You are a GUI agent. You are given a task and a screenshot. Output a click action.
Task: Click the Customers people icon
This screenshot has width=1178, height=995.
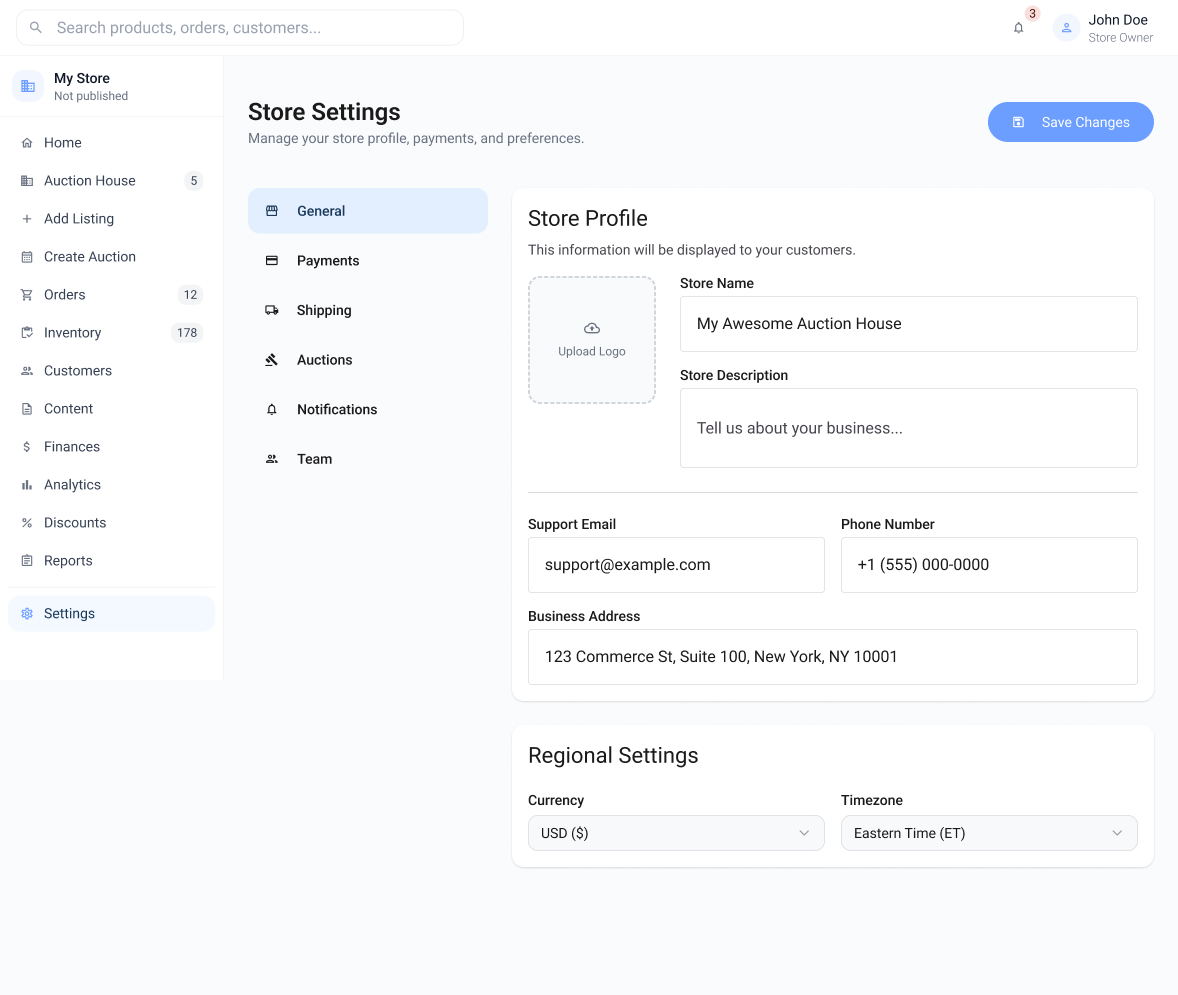click(27, 370)
